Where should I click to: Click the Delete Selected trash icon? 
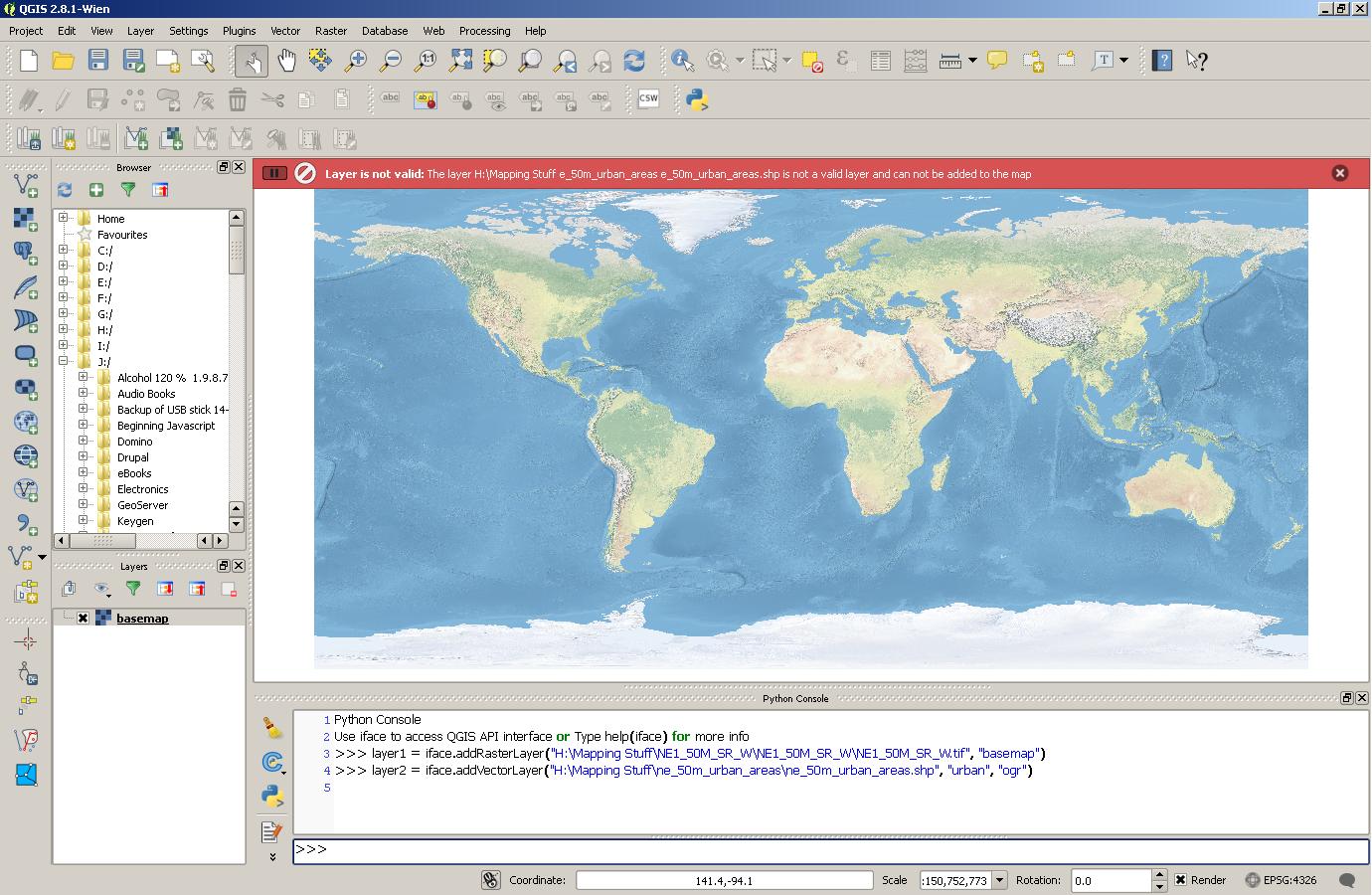[238, 99]
